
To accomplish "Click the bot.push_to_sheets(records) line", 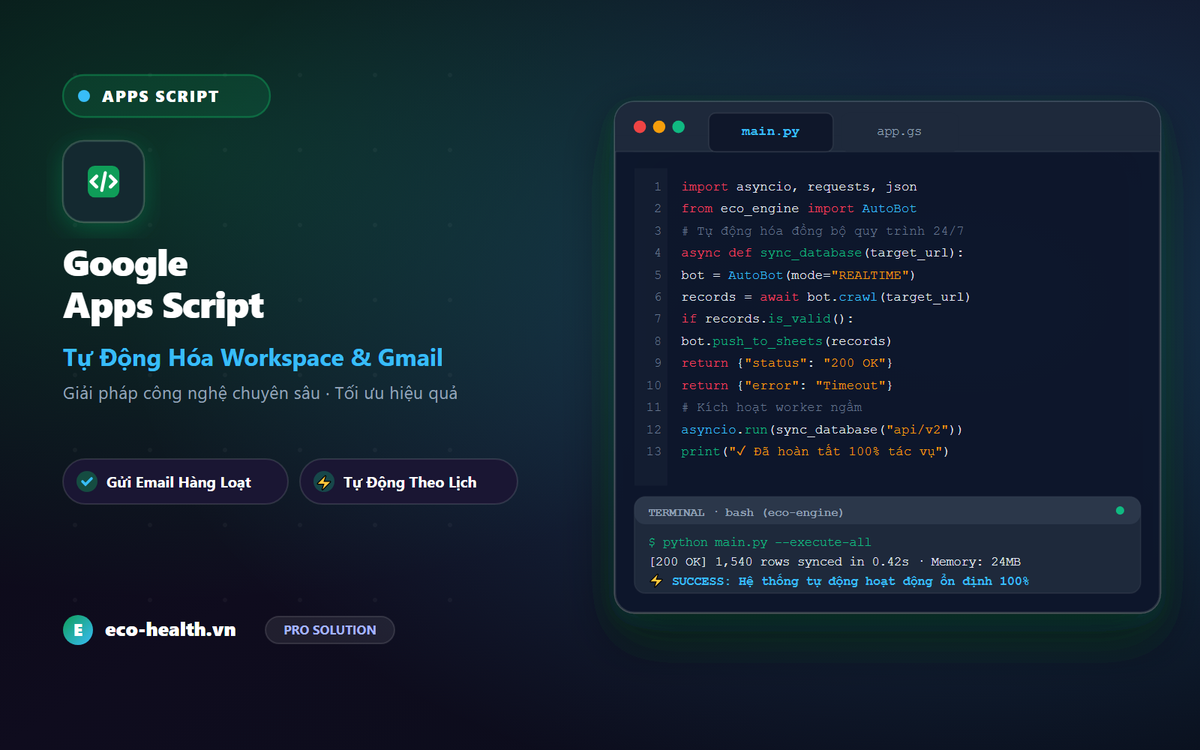I will (787, 341).
